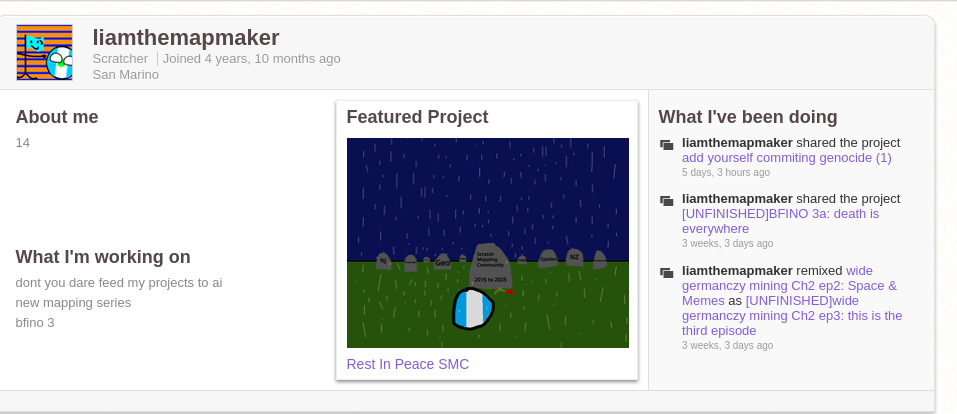Click liamthemapmaker in the remixed activity entry
The image size is (957, 414).
pos(737,270)
